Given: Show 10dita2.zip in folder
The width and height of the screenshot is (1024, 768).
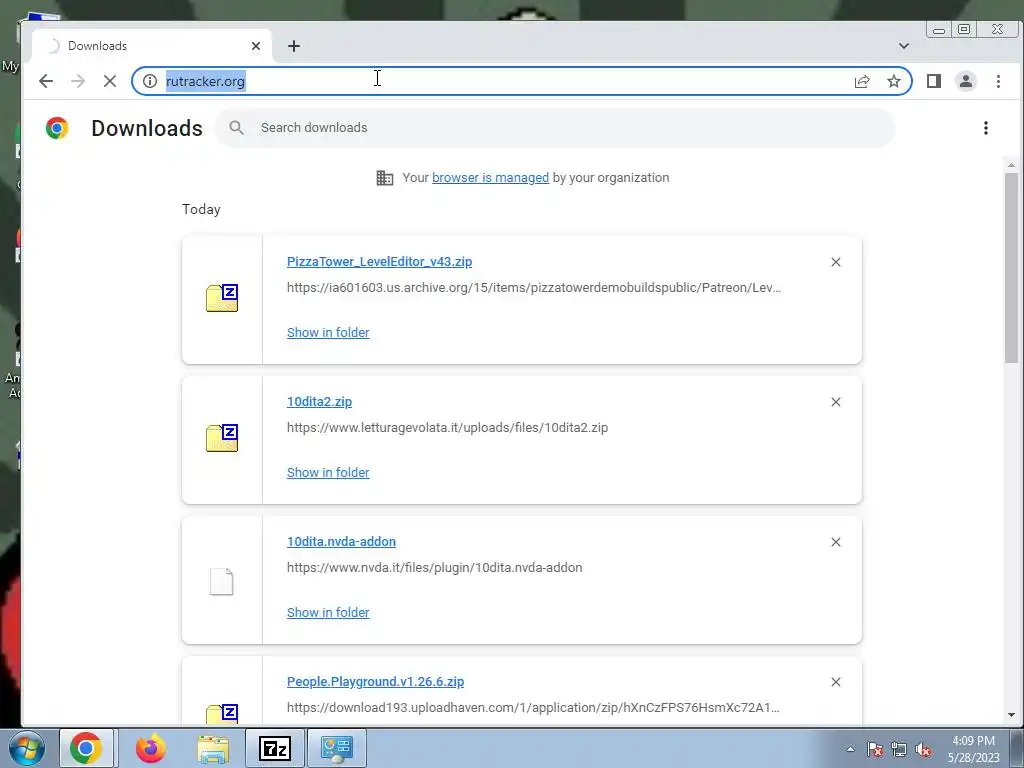Looking at the screenshot, I should (328, 472).
